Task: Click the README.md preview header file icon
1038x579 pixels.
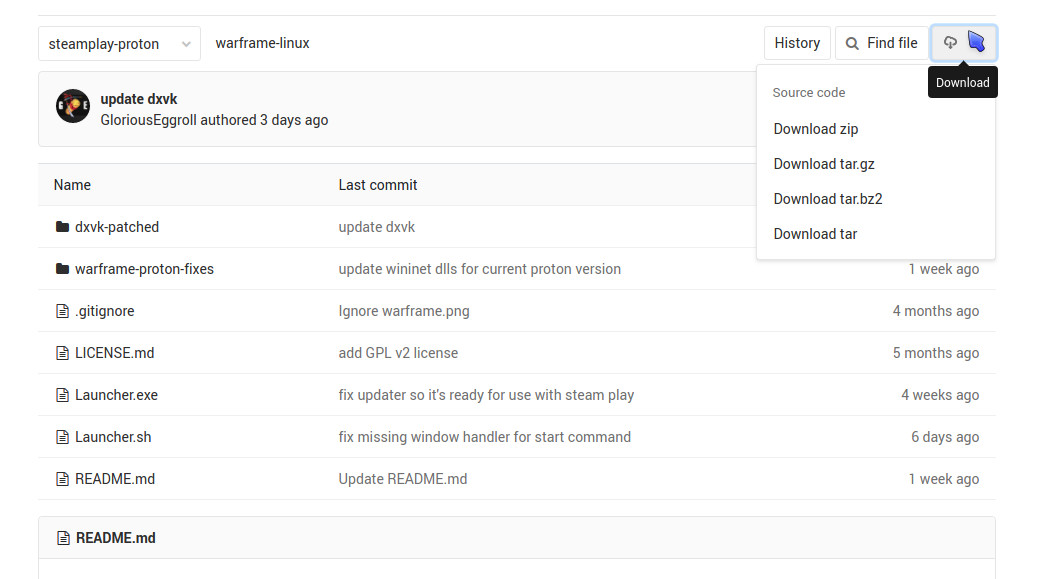Action: point(63,538)
